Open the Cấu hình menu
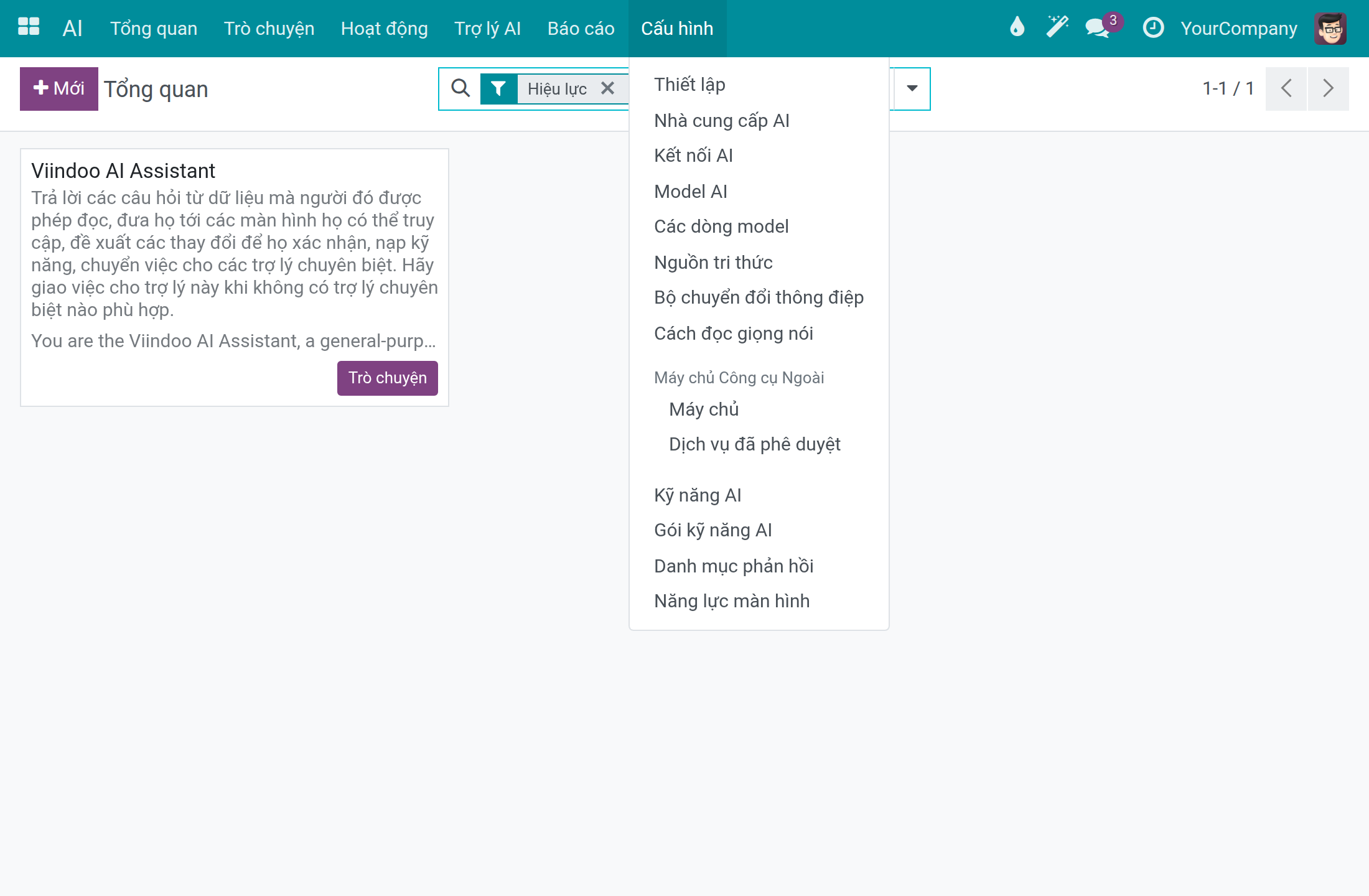The width and height of the screenshot is (1369, 896). pyautogui.click(x=677, y=29)
